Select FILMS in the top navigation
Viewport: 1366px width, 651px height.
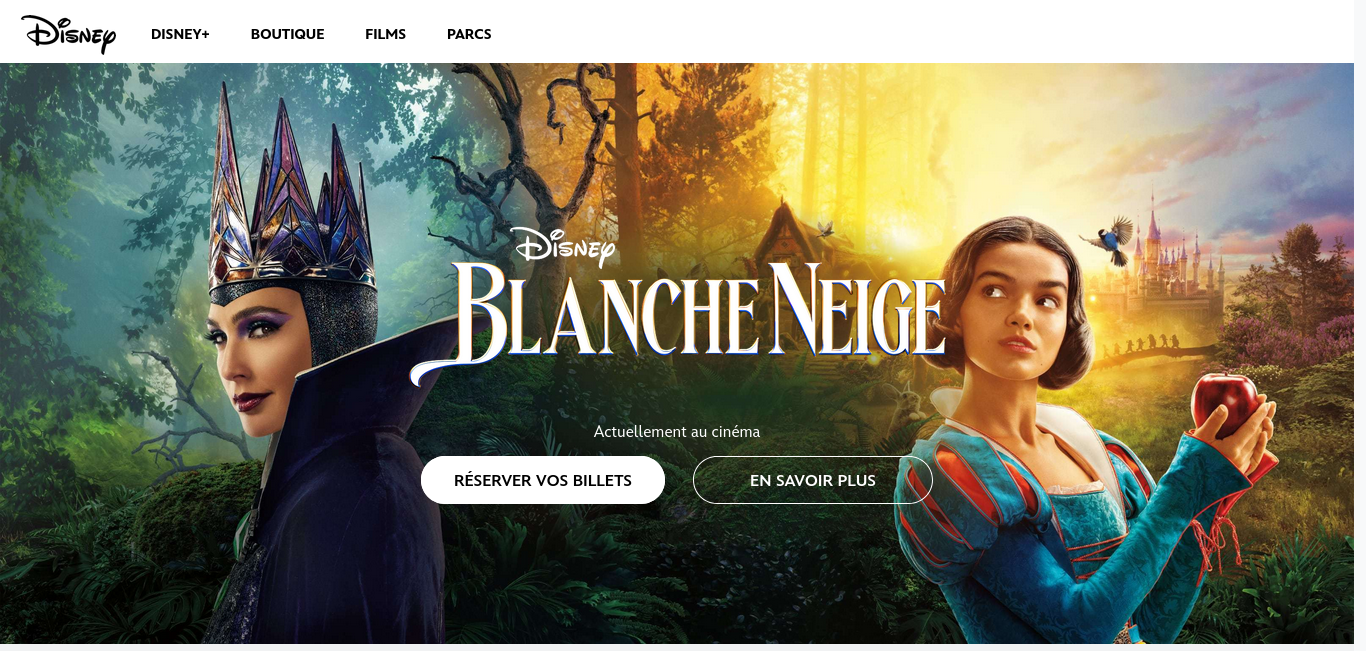[x=386, y=34]
